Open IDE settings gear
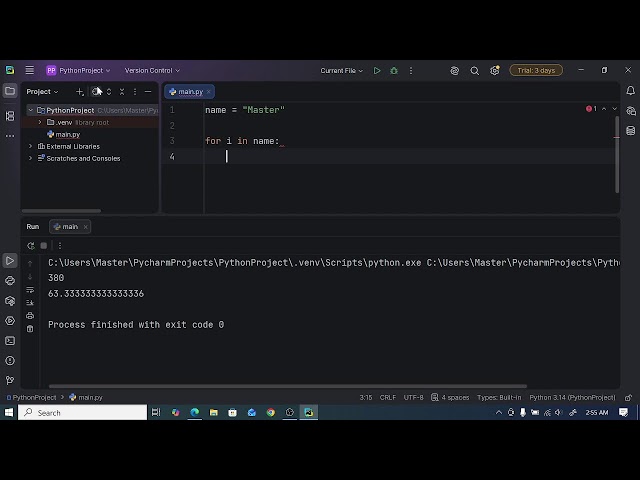The height and width of the screenshot is (480, 640). coord(494,71)
